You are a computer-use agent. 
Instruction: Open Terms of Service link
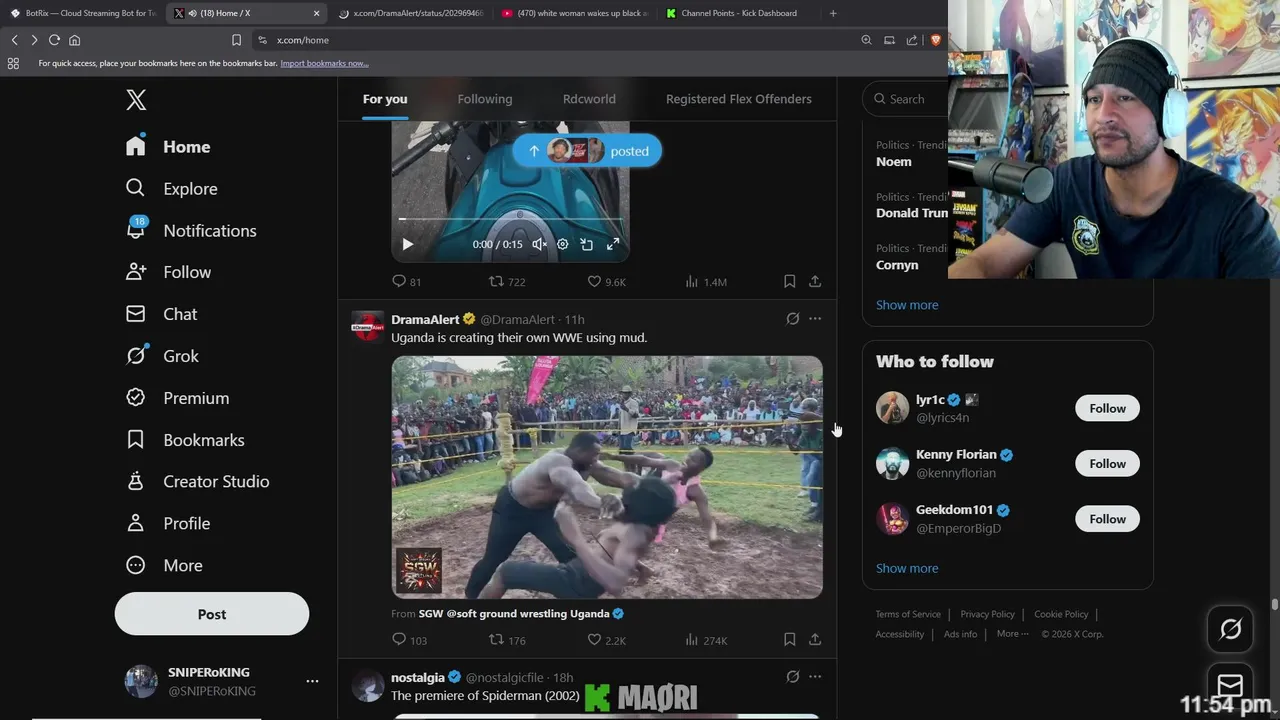908,614
